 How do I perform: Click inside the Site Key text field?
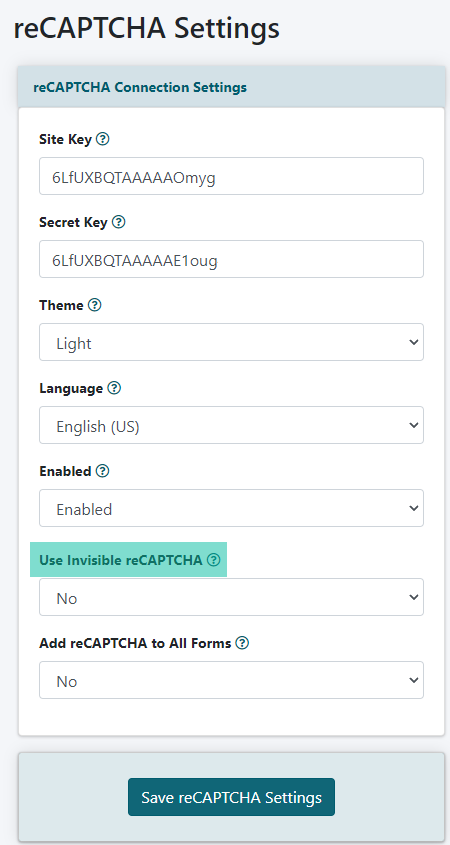click(x=231, y=176)
